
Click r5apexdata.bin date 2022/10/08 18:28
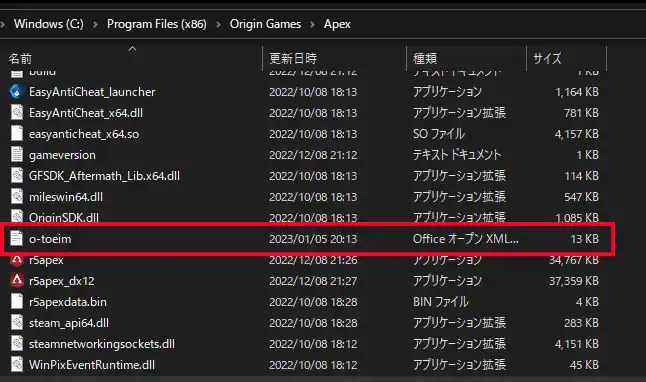click(313, 302)
